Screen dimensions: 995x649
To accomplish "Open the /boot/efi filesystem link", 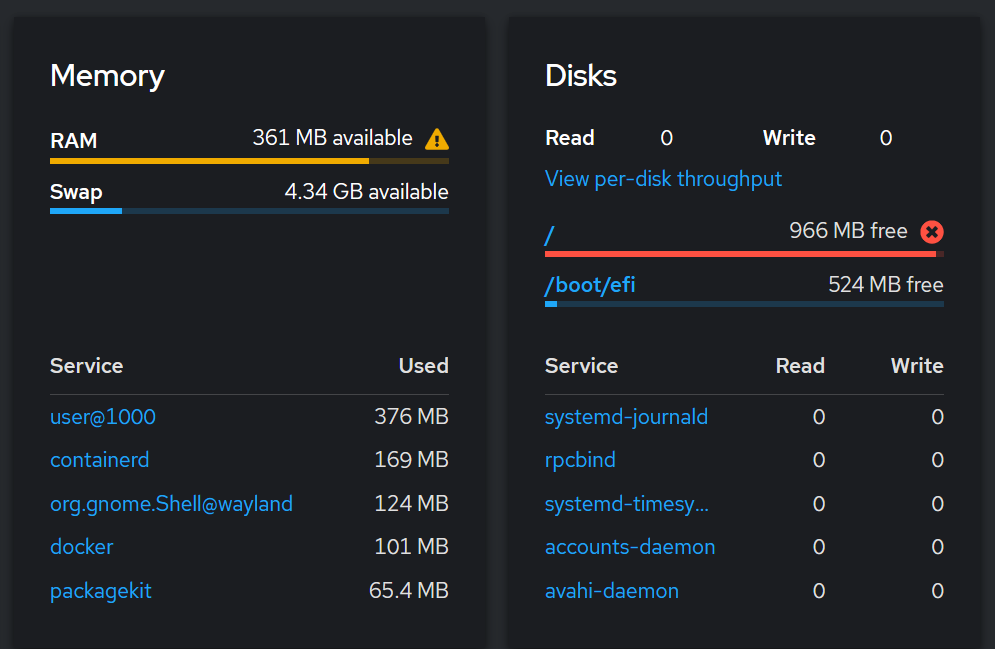I will point(590,285).
